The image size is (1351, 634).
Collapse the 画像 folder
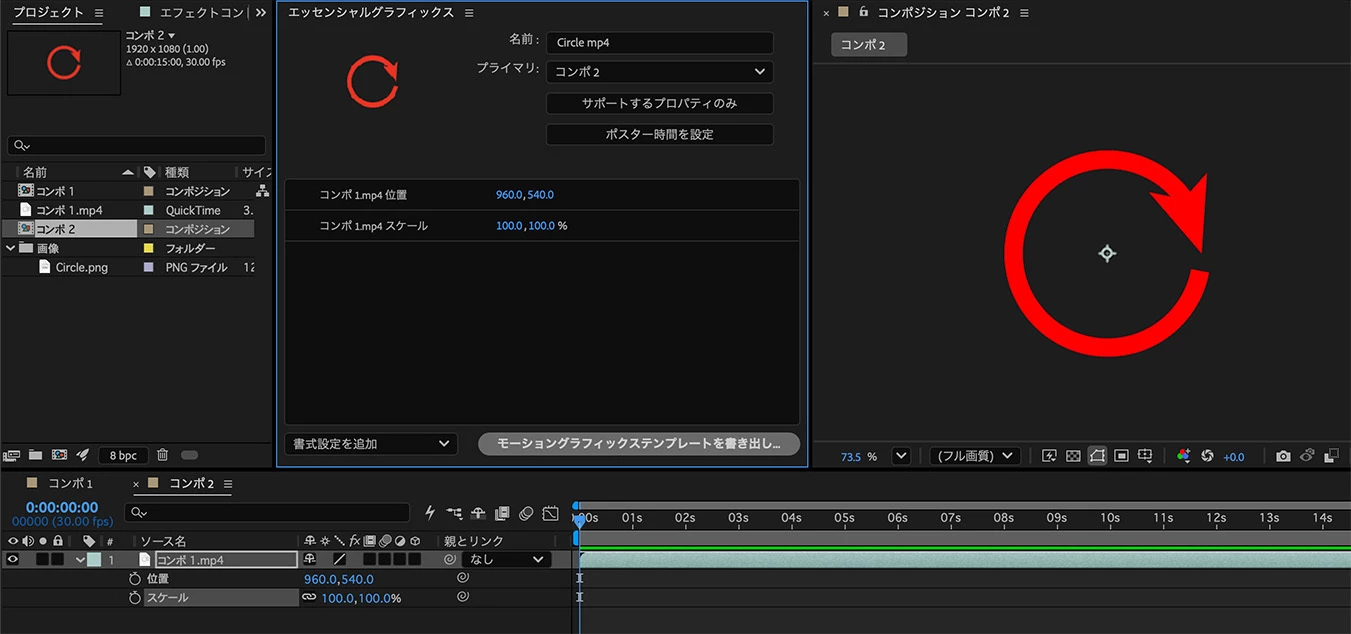click(x=10, y=248)
